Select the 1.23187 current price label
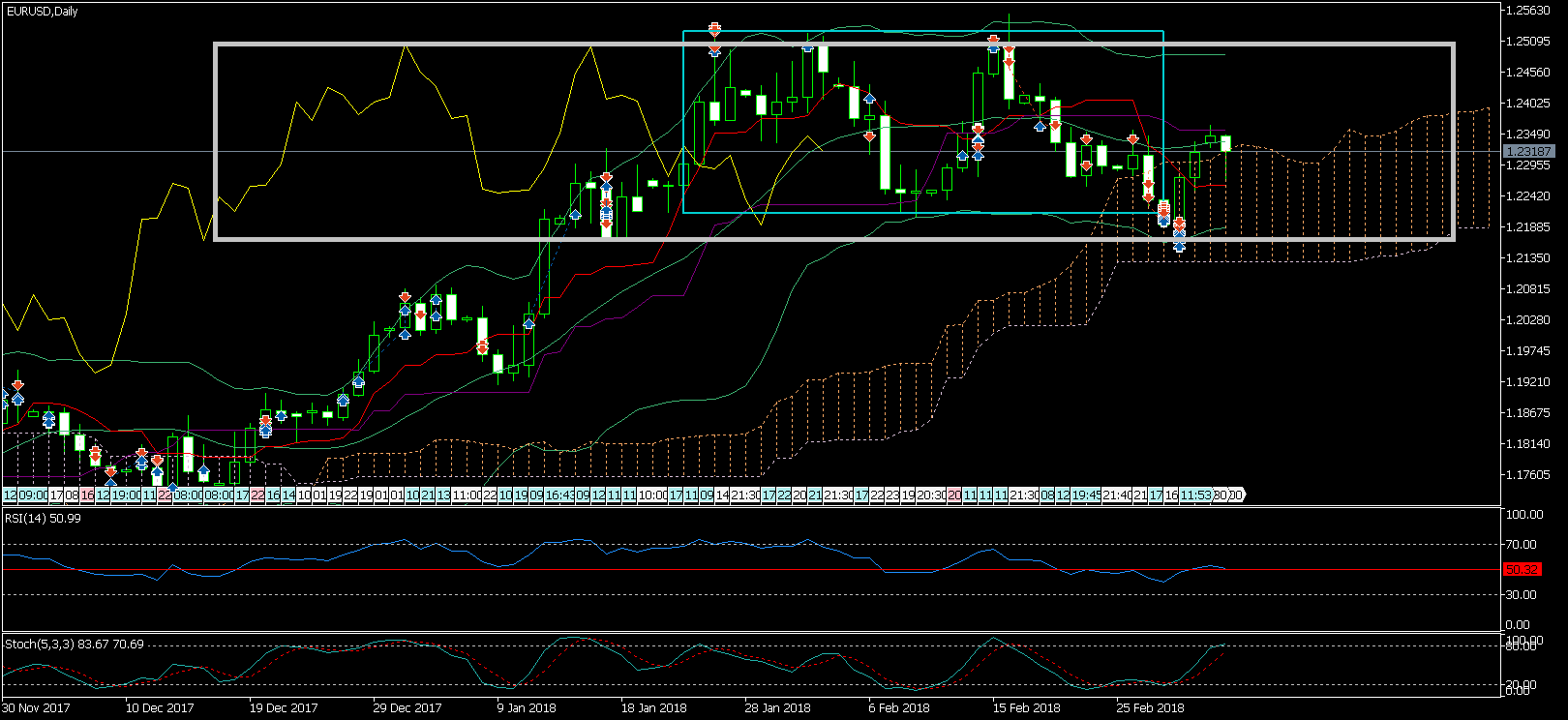Viewport: 1568px width, 720px height. (x=1529, y=151)
